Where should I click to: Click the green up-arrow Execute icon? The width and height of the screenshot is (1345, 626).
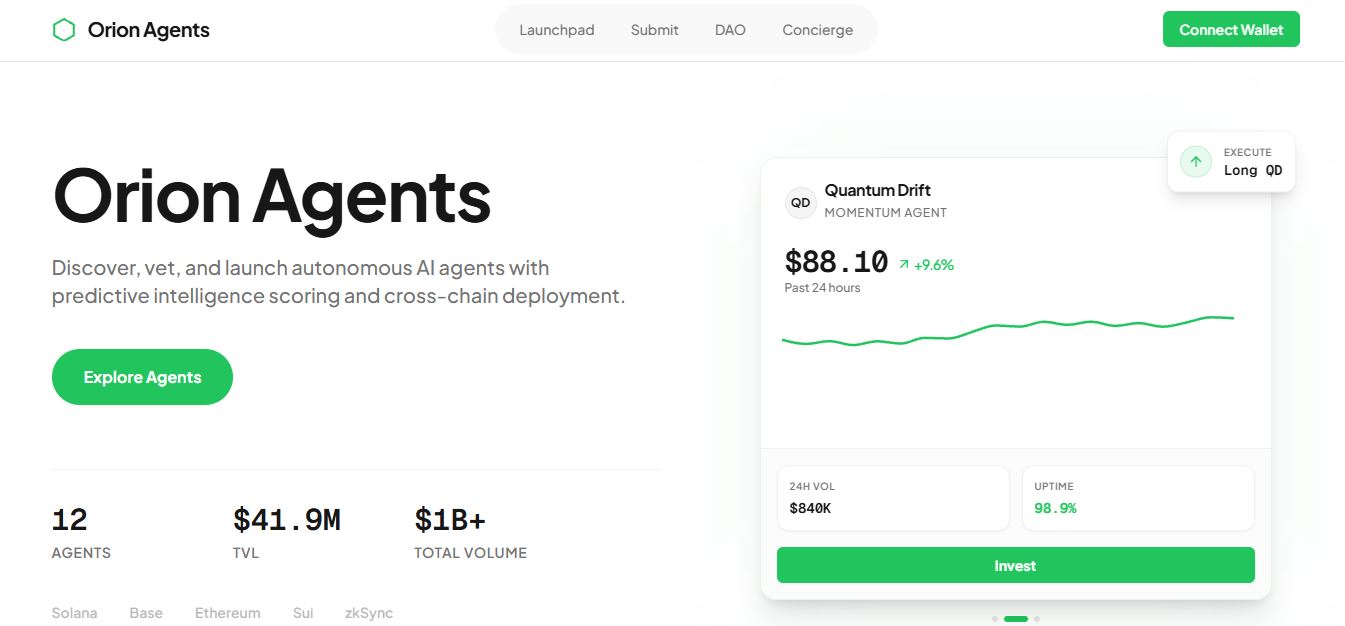coord(1196,161)
